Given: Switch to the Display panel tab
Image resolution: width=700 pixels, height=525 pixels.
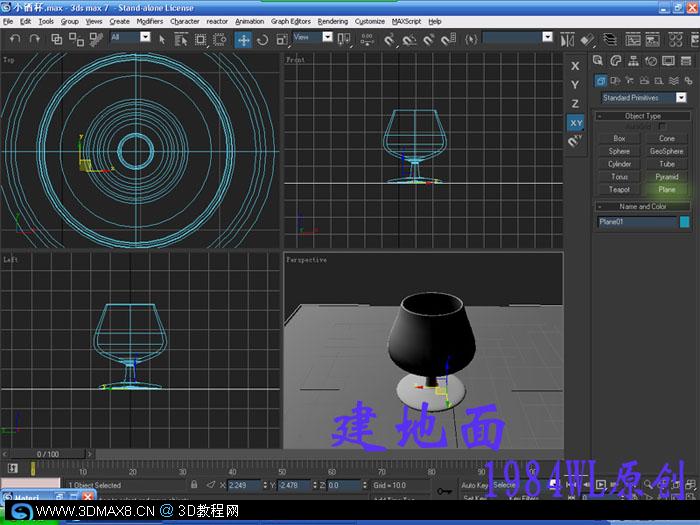Looking at the screenshot, I should [668, 61].
